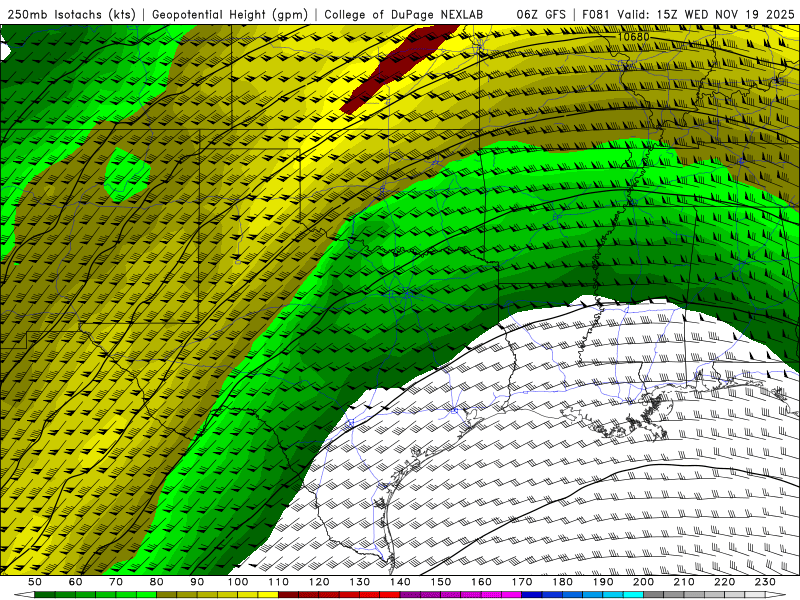Click the 10680 height contour label
This screenshot has width=800, height=600.
tap(633, 37)
